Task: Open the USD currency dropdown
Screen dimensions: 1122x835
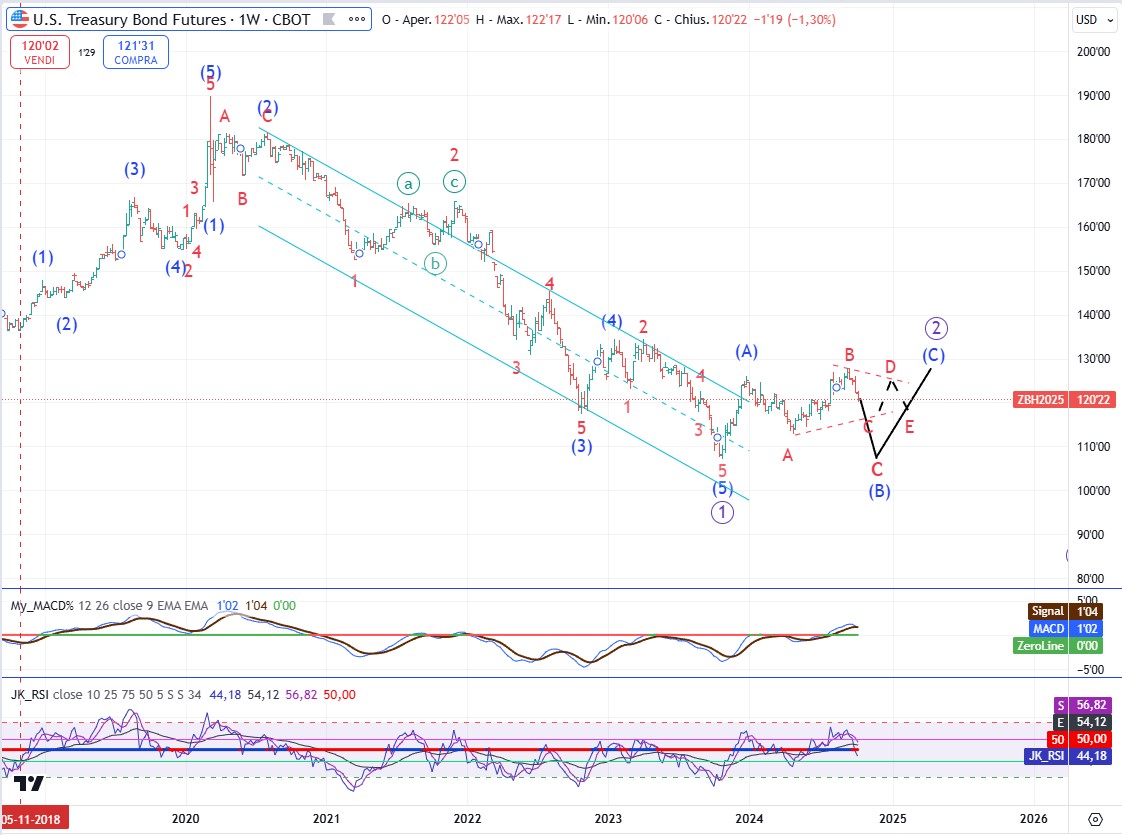Action: tap(1095, 20)
